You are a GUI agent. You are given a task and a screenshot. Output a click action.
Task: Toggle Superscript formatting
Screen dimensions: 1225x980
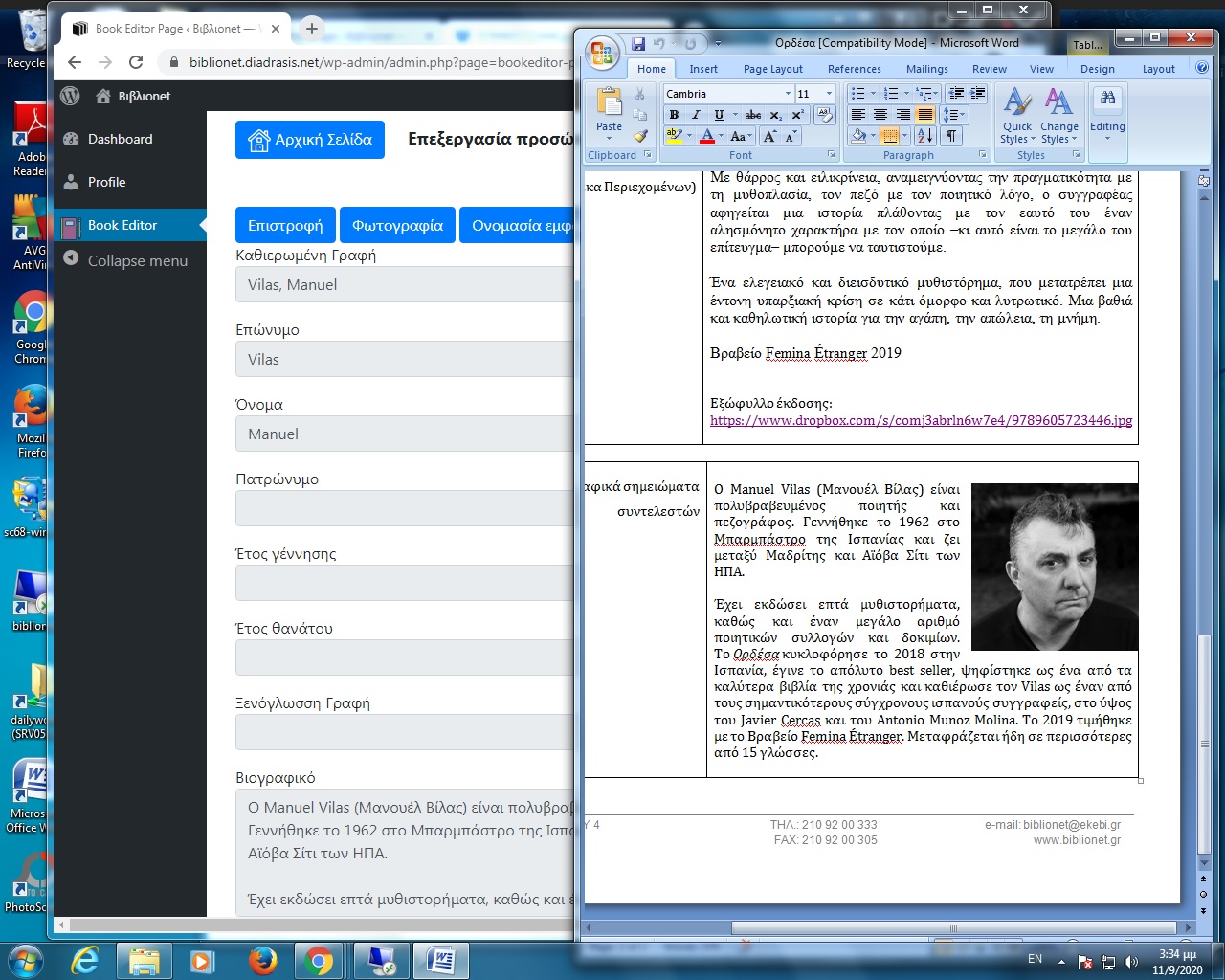pyautogui.click(x=797, y=115)
